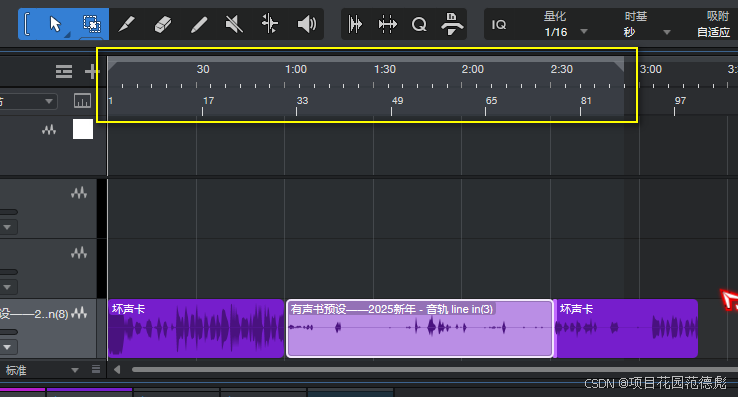
Task: Select the Listen speaker tool
Action: [x=306, y=24]
